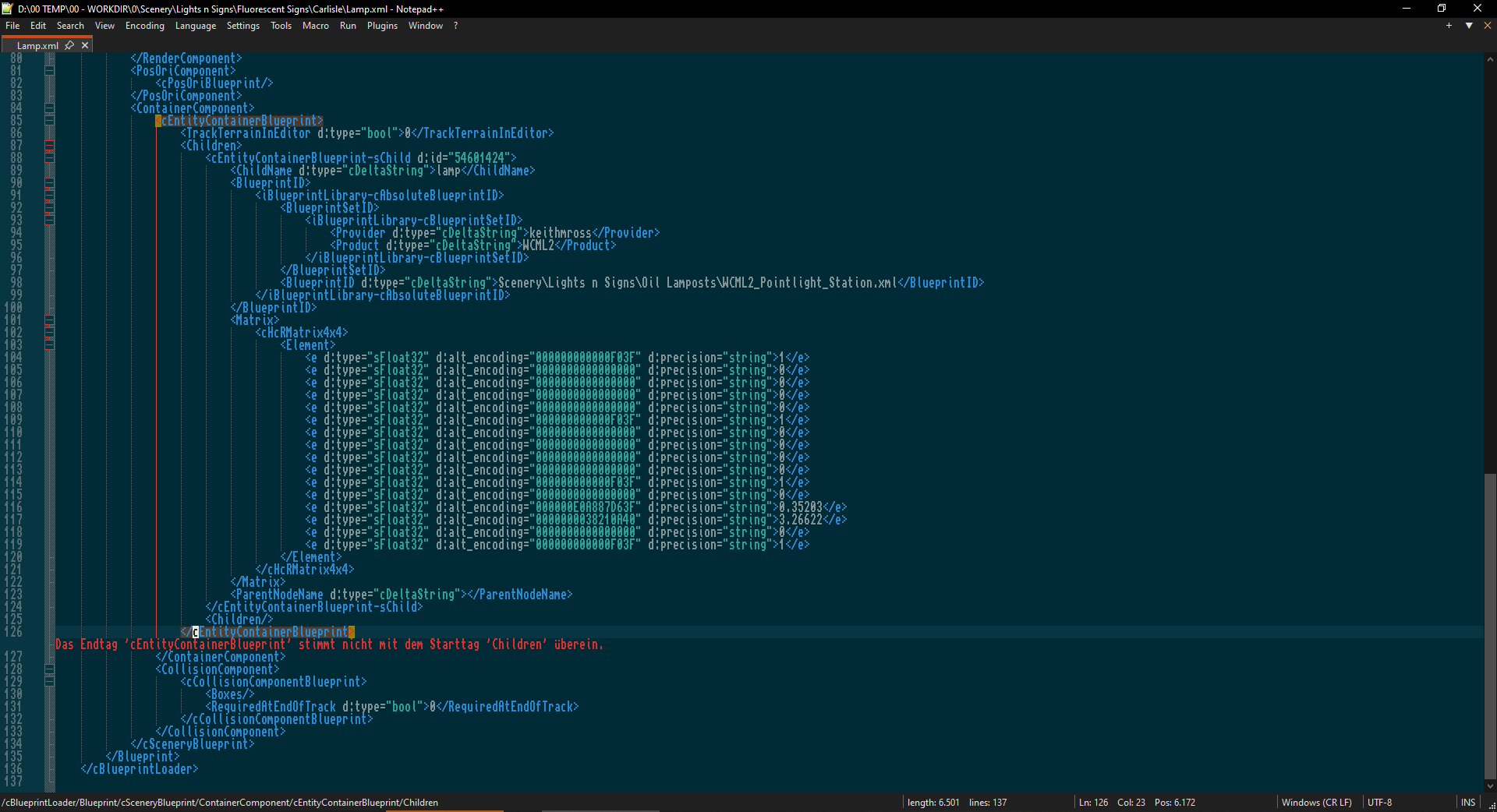Image resolution: width=1497 pixels, height=812 pixels.
Task: Collapse cBlueprintSetID fold at line 93
Action: coord(50,221)
